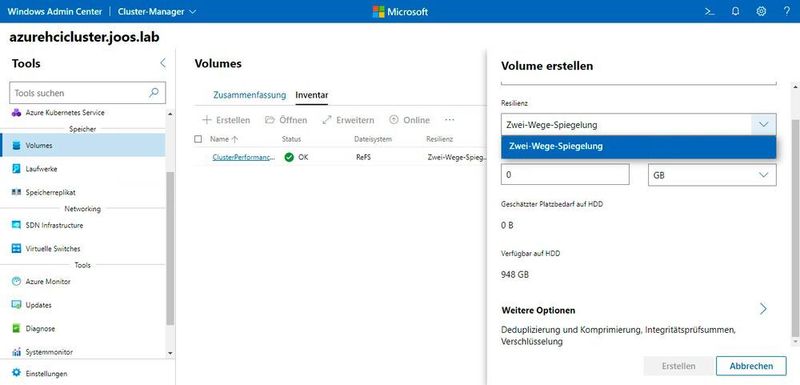Click the Erweitern toolbar item
Viewport: 800px width, 385px height.
[348, 120]
